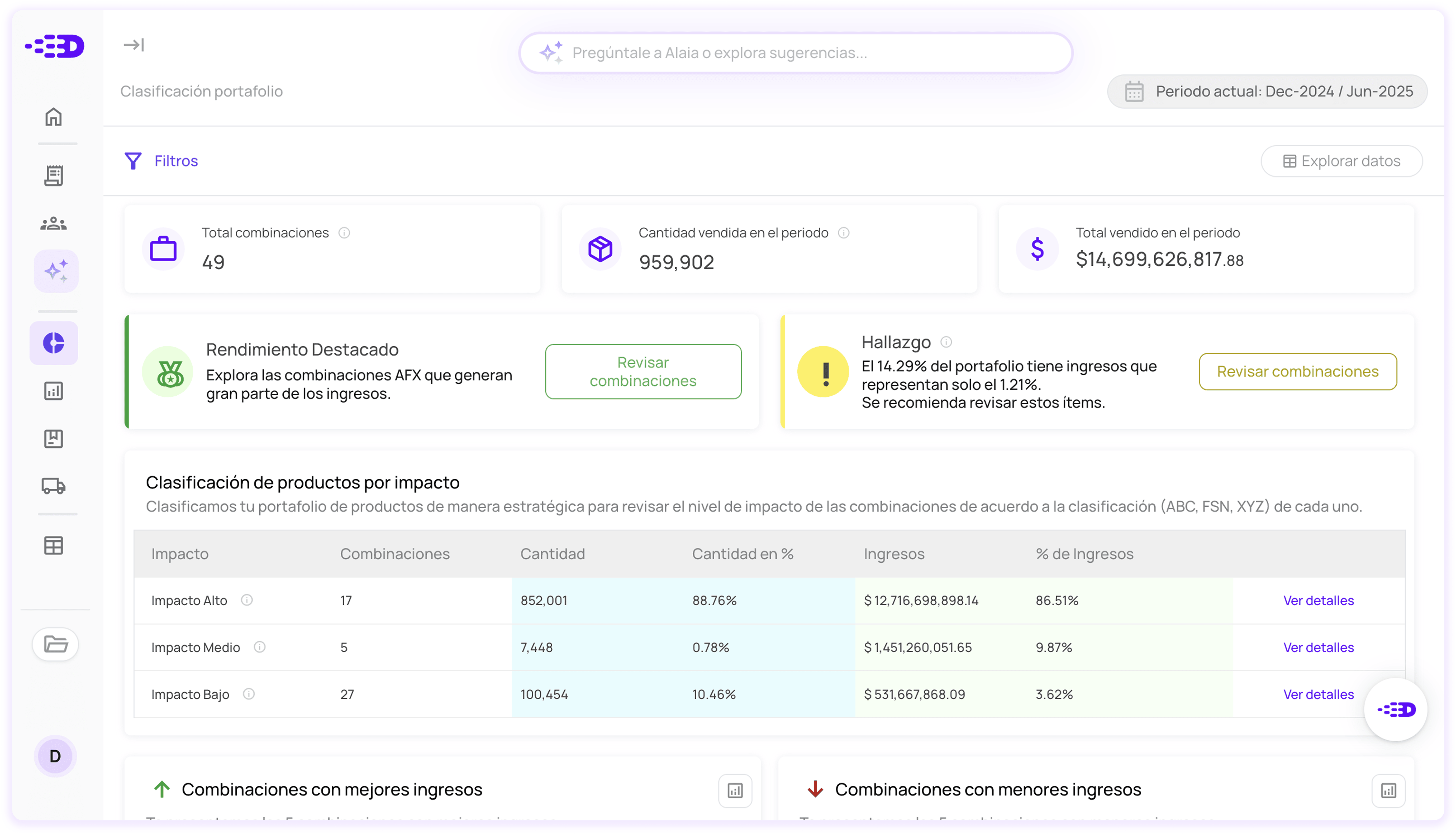The height and width of the screenshot is (834, 1456).
Task: Click the sparkle icon in Alaia search bar
Action: coord(551,53)
